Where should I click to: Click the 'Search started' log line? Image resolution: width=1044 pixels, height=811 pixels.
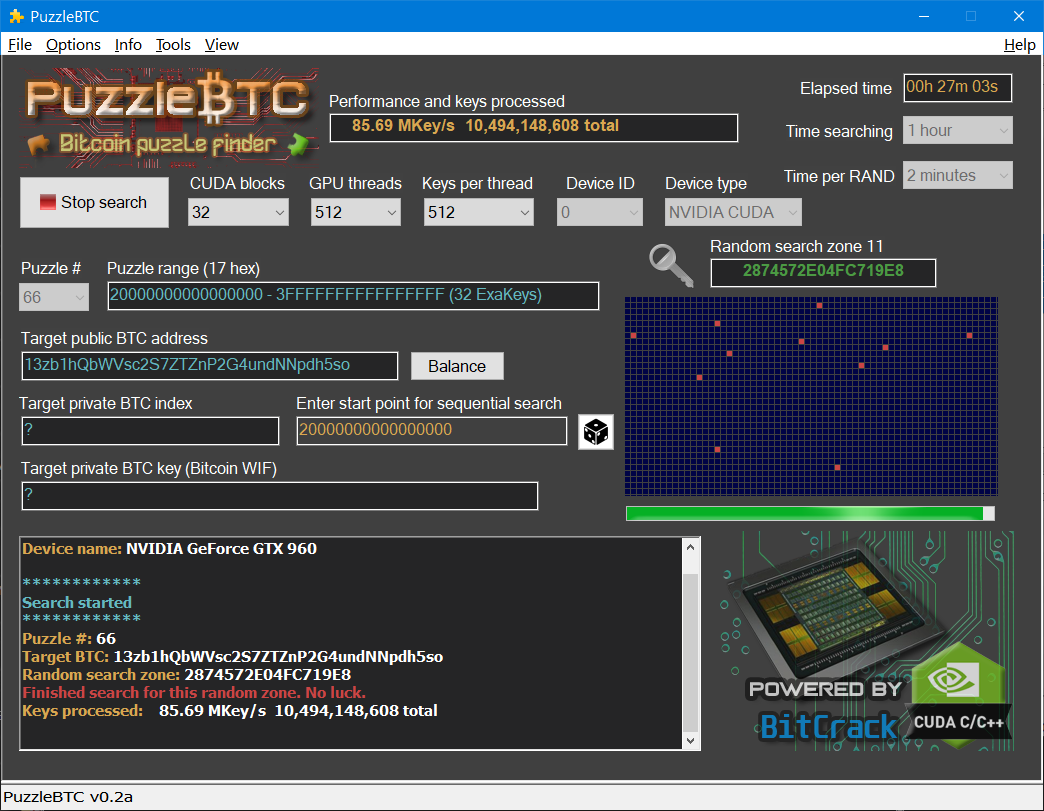(77, 603)
